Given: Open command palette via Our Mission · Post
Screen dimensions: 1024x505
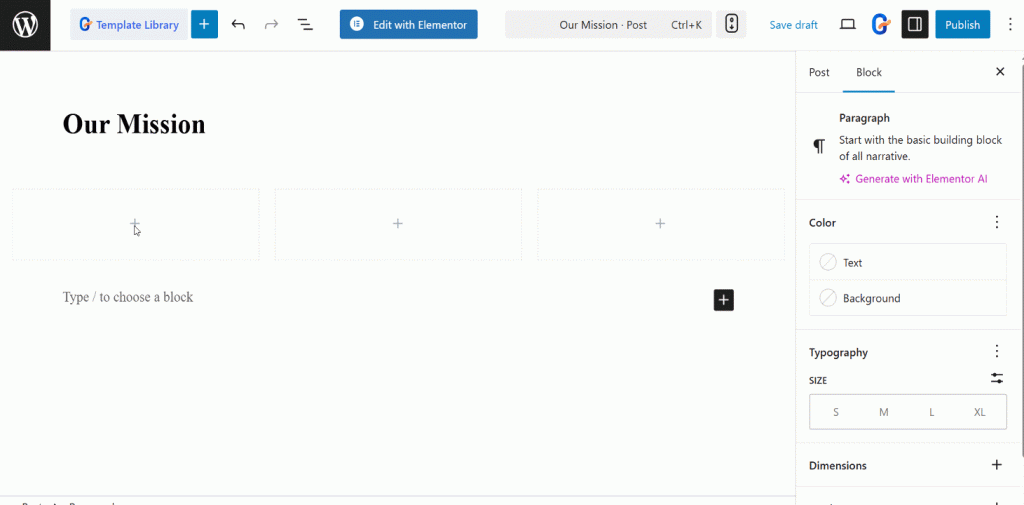Looking at the screenshot, I should [608, 25].
